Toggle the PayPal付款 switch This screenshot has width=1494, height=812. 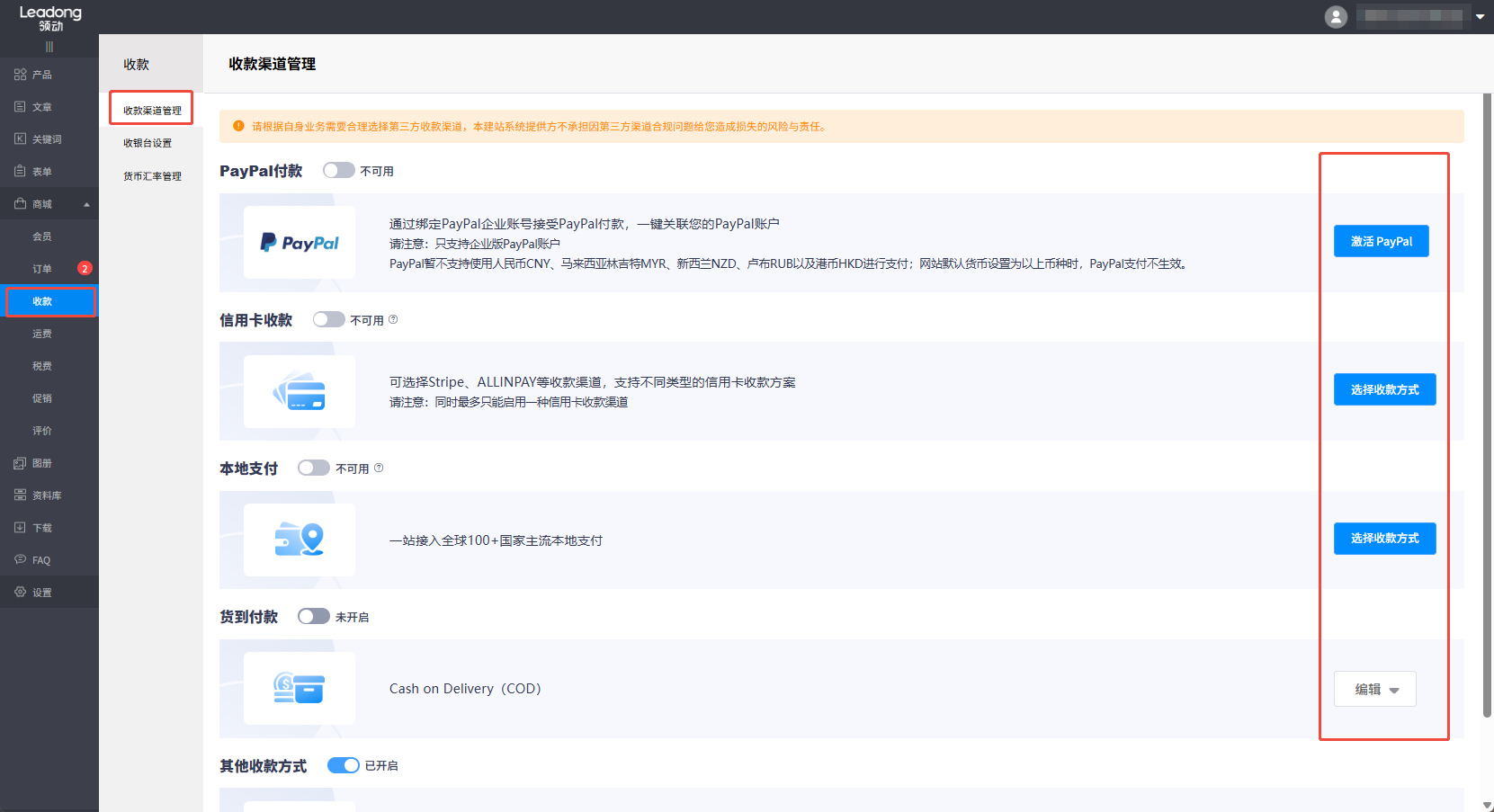(338, 170)
